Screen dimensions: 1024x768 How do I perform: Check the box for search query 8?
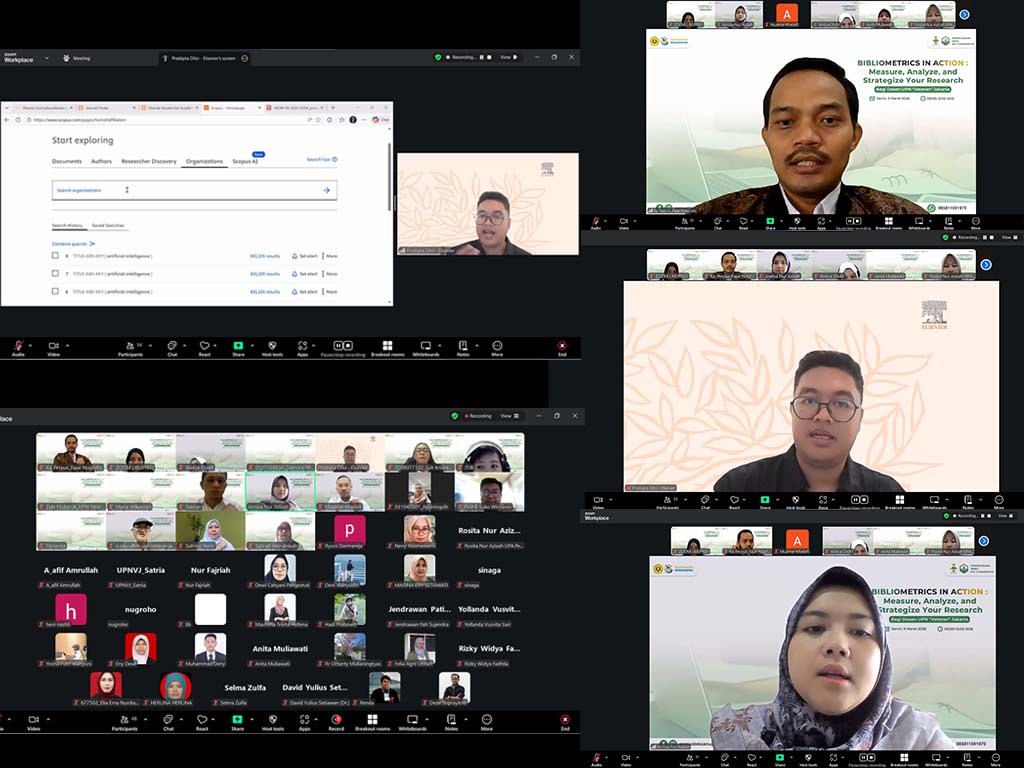coord(55,256)
